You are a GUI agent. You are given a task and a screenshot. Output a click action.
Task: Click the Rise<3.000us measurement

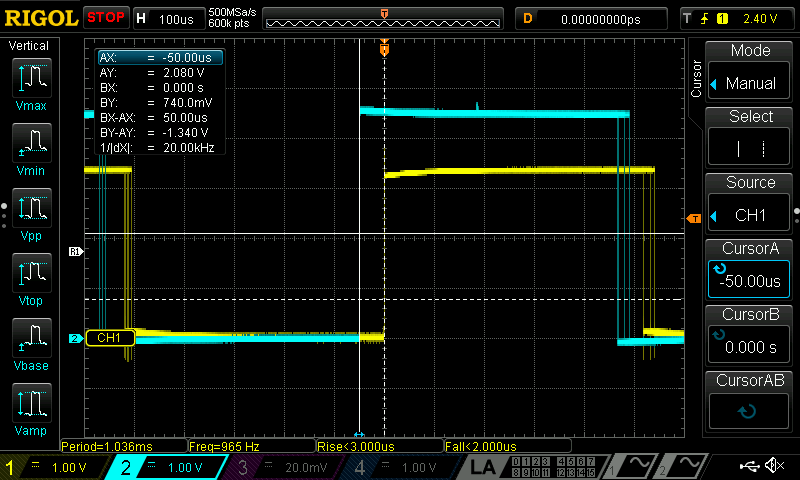point(380,446)
